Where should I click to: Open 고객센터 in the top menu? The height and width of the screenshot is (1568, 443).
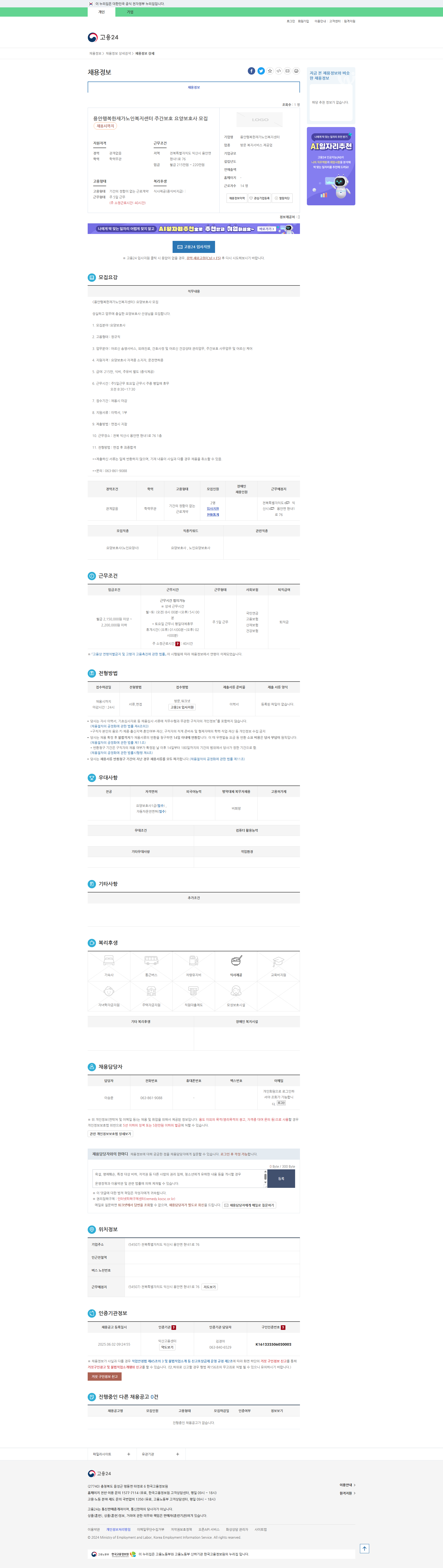coord(335,21)
